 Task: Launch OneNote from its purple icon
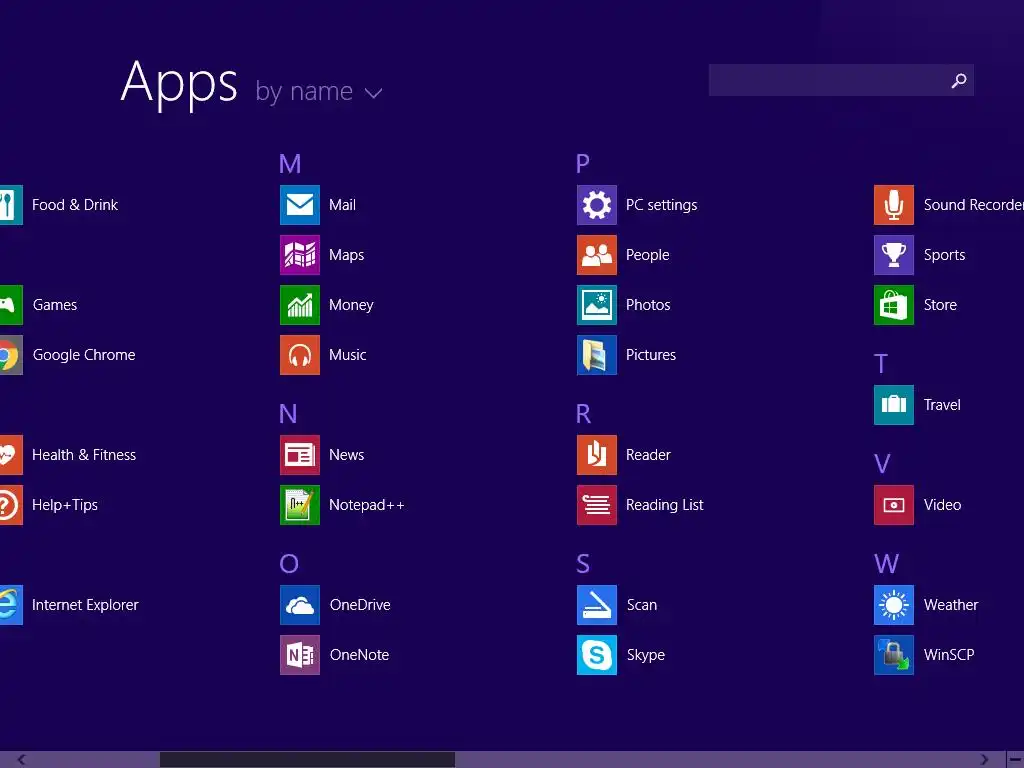pos(300,654)
